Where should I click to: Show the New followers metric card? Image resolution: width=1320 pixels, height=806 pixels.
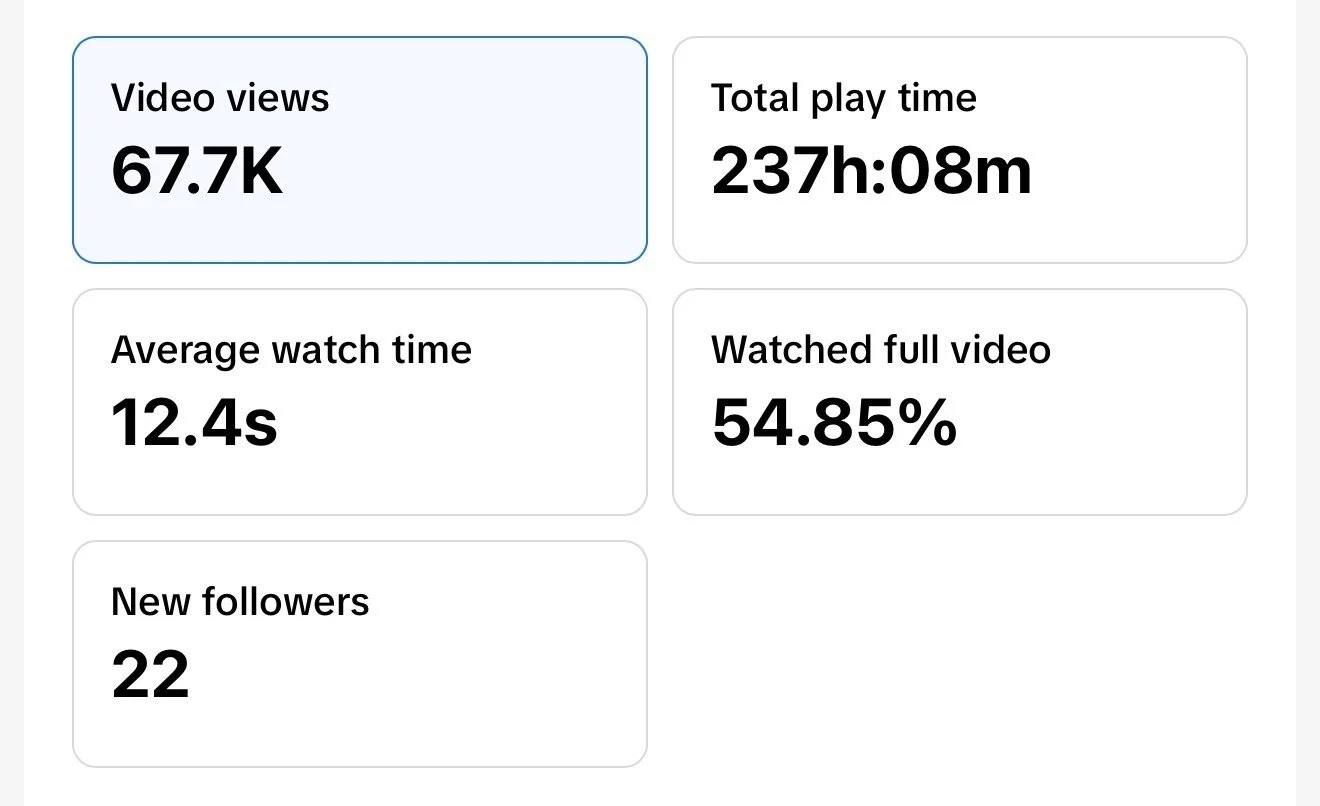(360, 654)
